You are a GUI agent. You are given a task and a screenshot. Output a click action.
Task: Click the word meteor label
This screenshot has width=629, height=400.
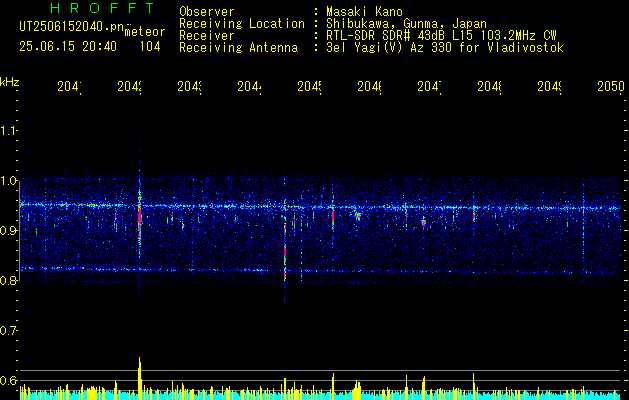click(145, 32)
